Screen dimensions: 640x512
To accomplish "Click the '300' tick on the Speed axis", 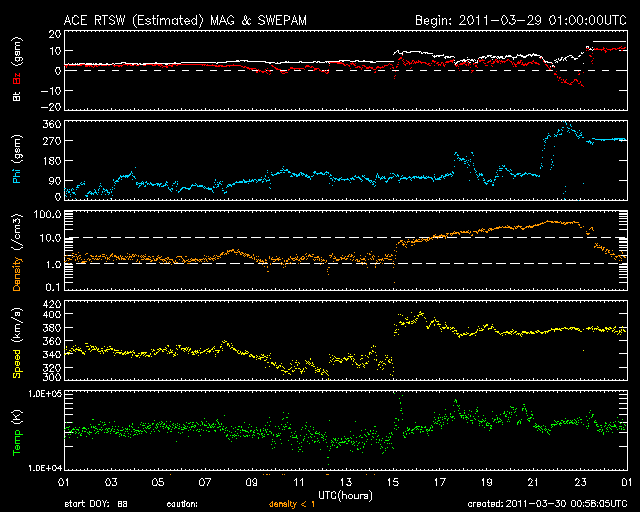I will click(52, 377).
